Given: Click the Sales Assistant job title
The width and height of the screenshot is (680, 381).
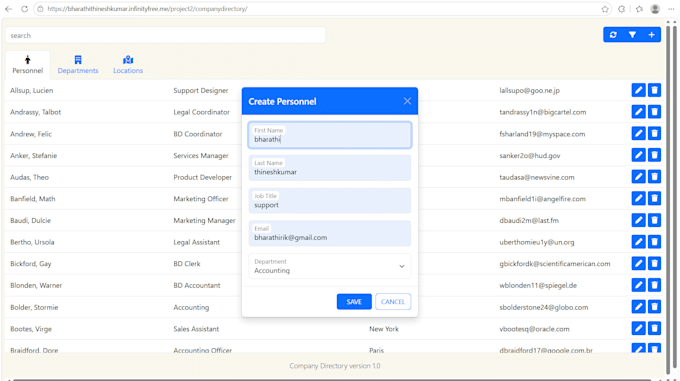Looking at the screenshot, I should click(x=196, y=329).
